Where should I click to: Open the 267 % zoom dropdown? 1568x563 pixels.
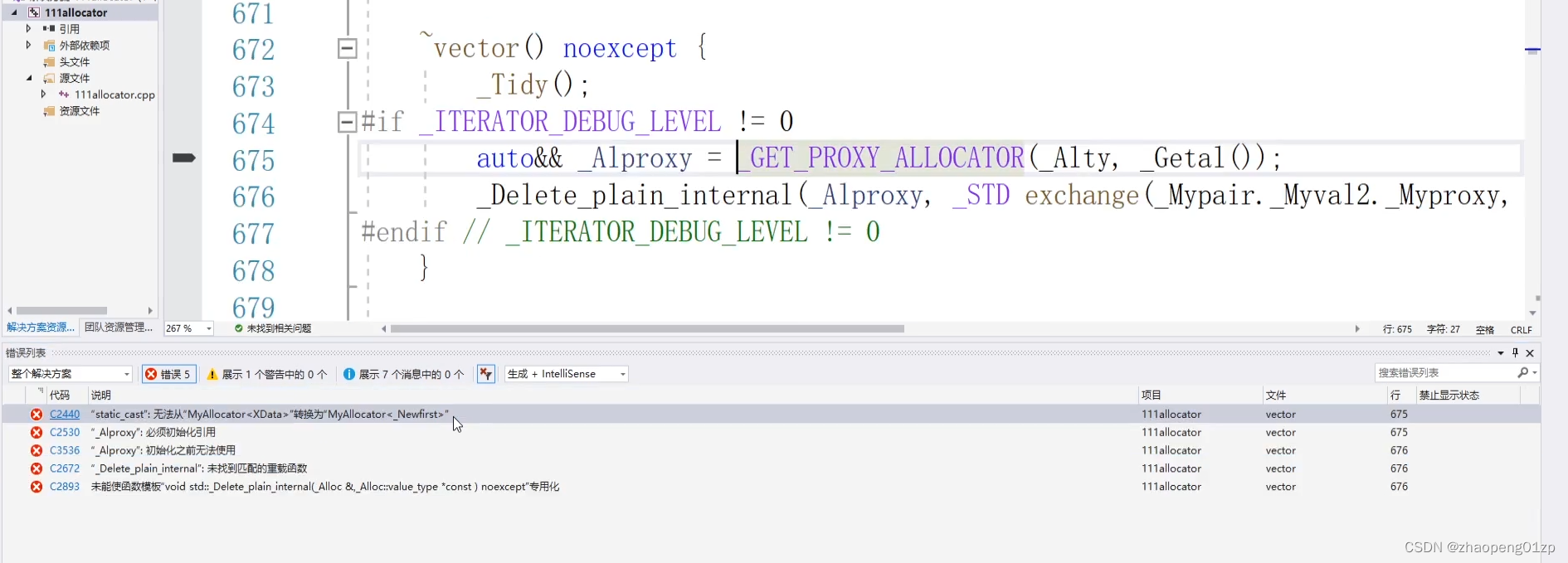click(208, 328)
